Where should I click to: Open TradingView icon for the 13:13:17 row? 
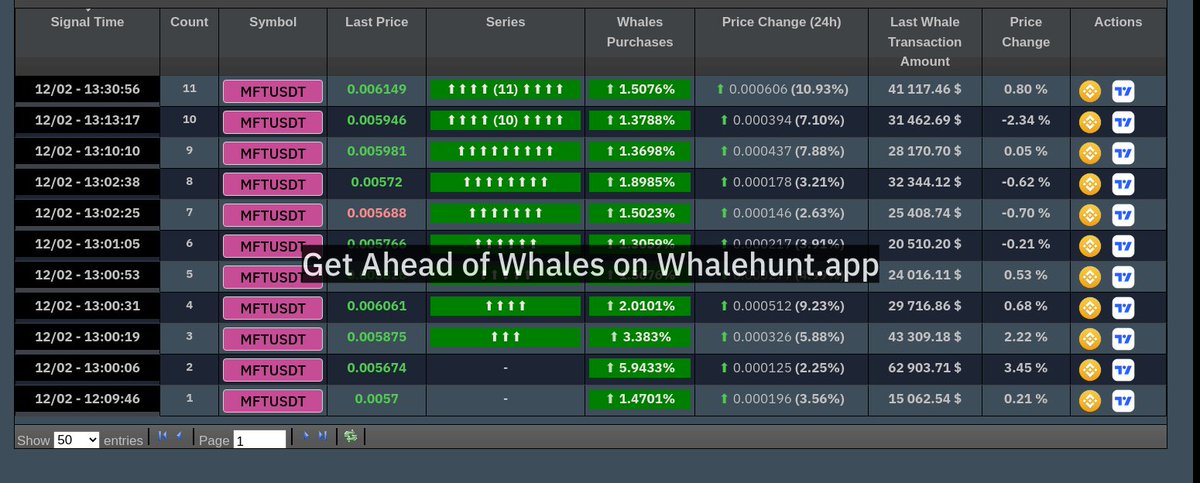coord(1123,122)
